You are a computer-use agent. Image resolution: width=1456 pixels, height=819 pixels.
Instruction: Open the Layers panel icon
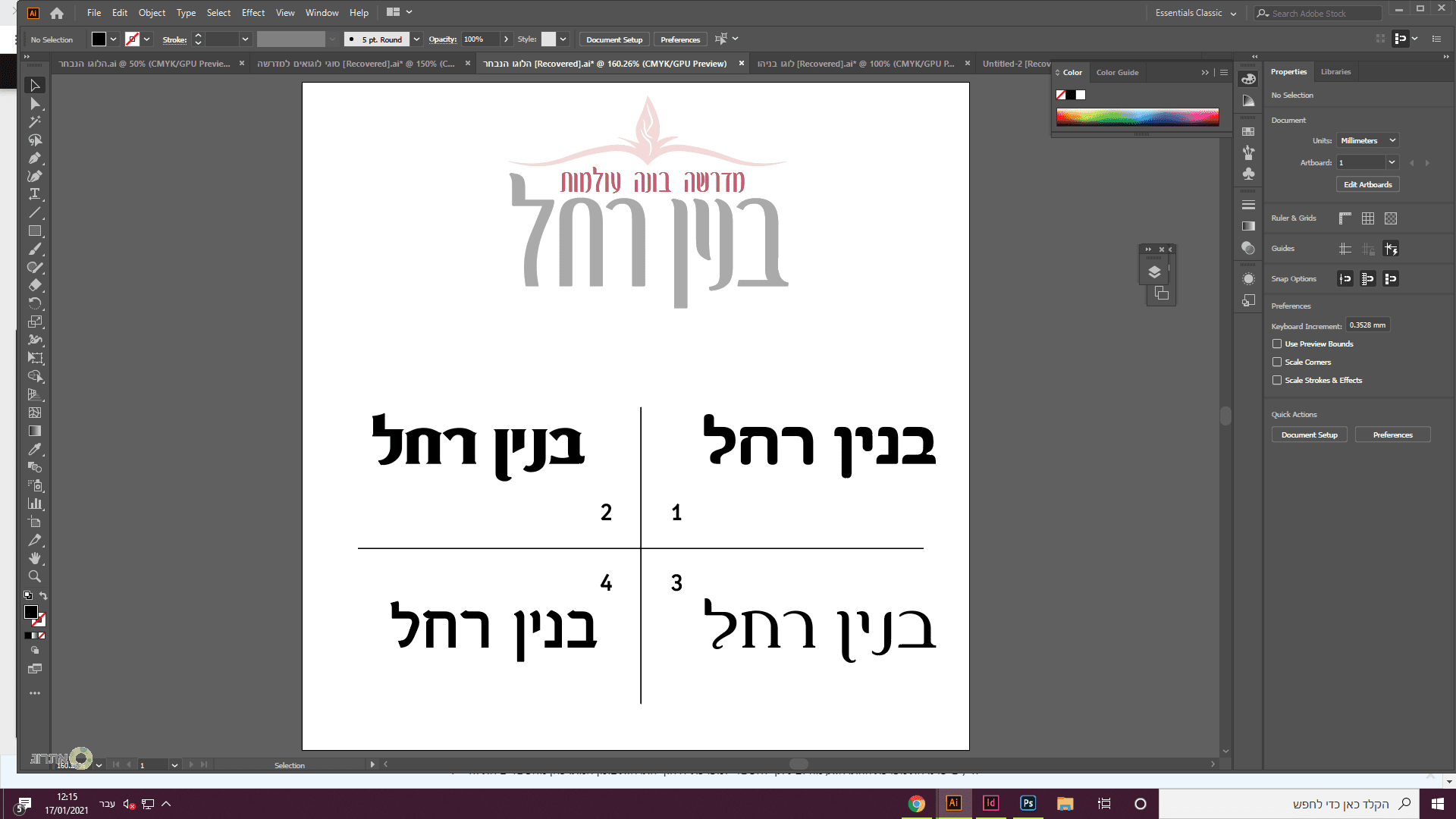point(1154,272)
